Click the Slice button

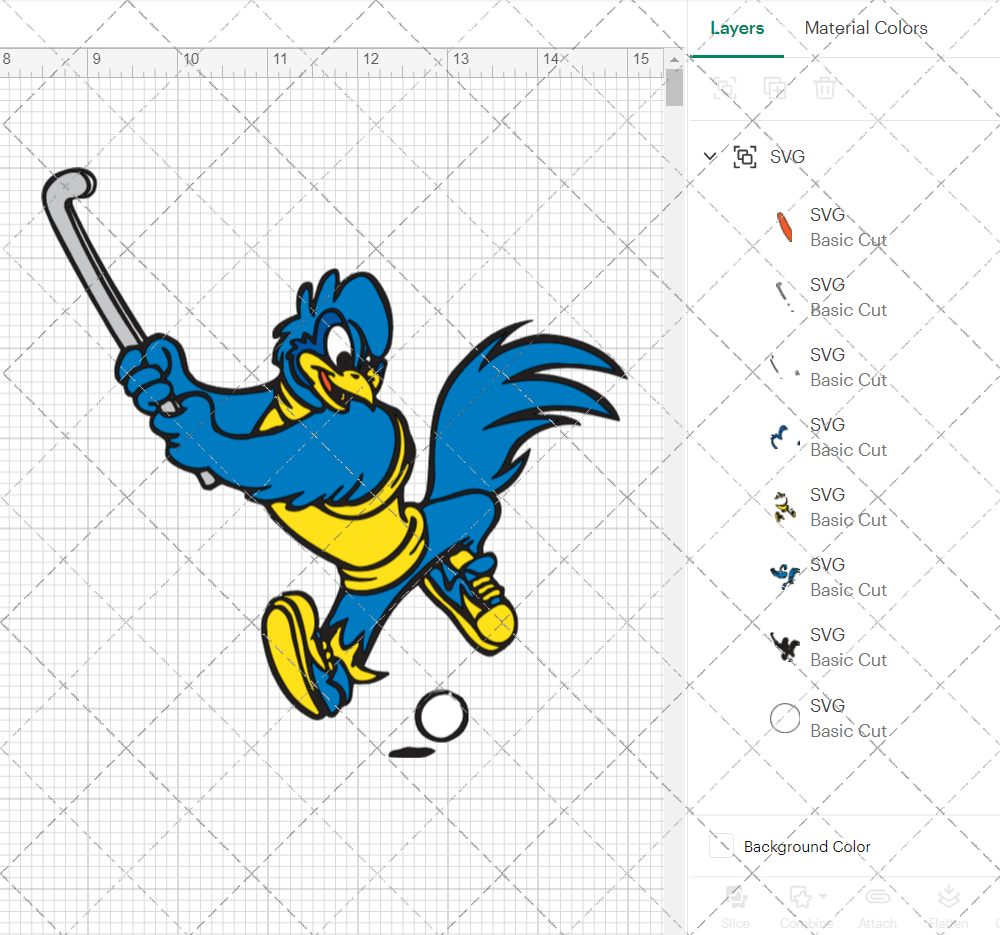pyautogui.click(x=735, y=907)
